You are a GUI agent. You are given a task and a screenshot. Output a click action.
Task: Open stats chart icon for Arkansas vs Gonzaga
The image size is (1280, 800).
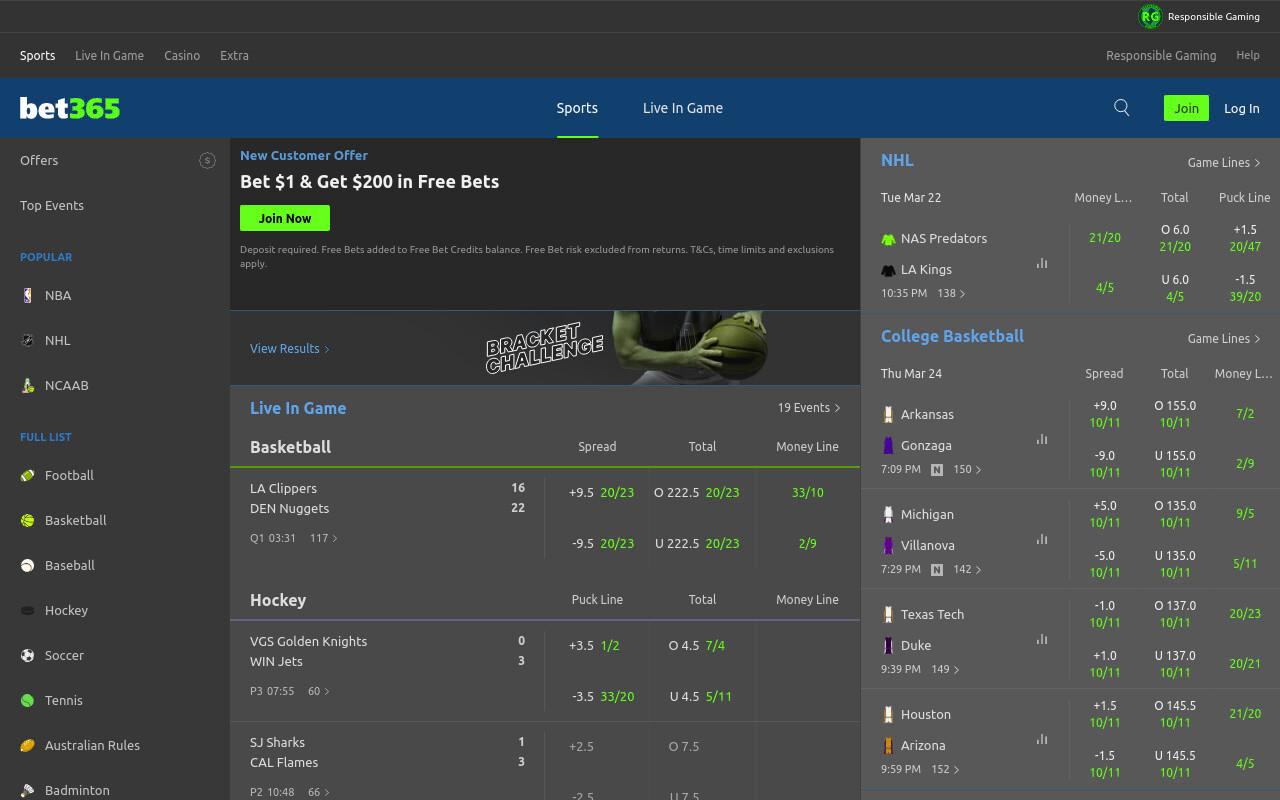(1042, 439)
